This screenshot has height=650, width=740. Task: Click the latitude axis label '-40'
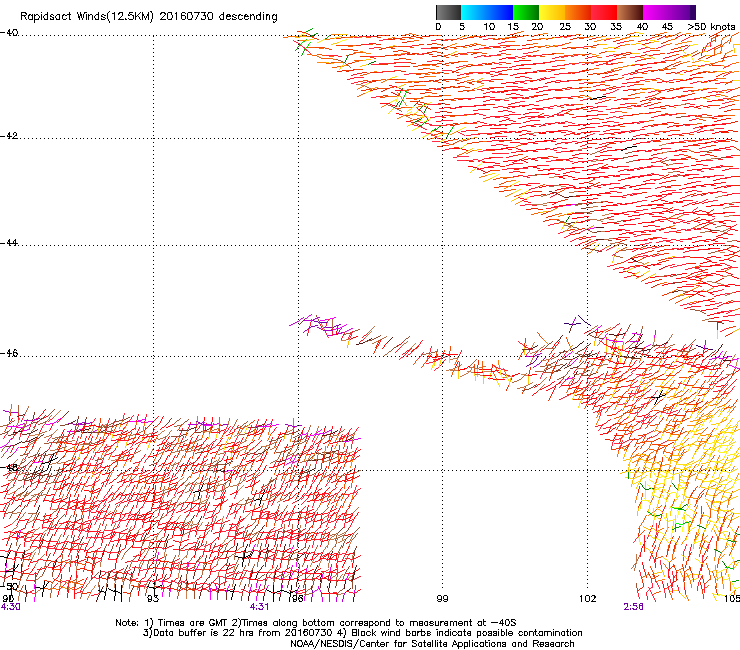click(x=9, y=33)
